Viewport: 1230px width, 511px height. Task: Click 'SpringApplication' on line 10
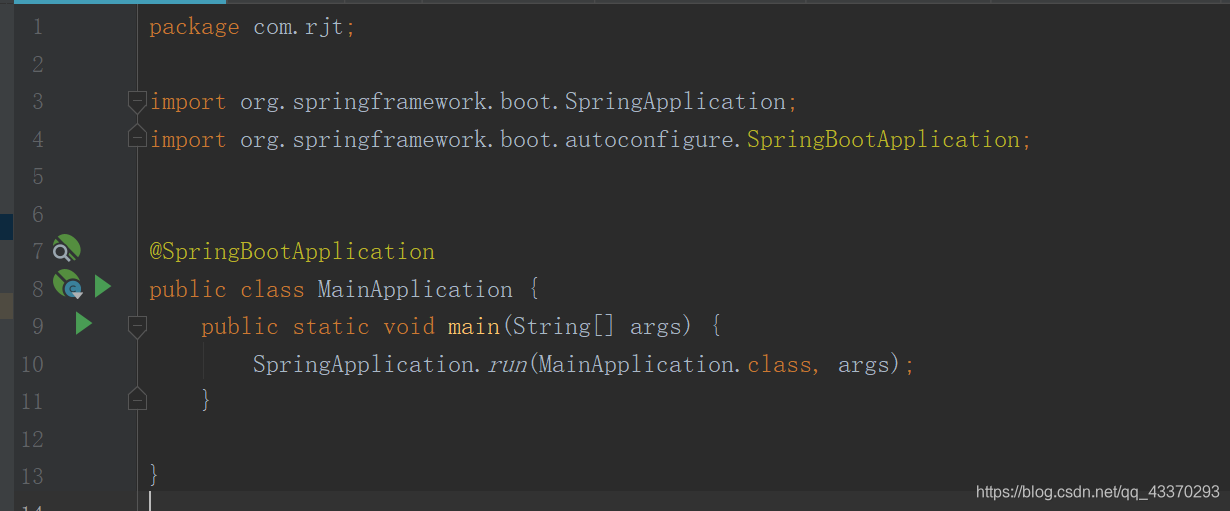coord(363,364)
